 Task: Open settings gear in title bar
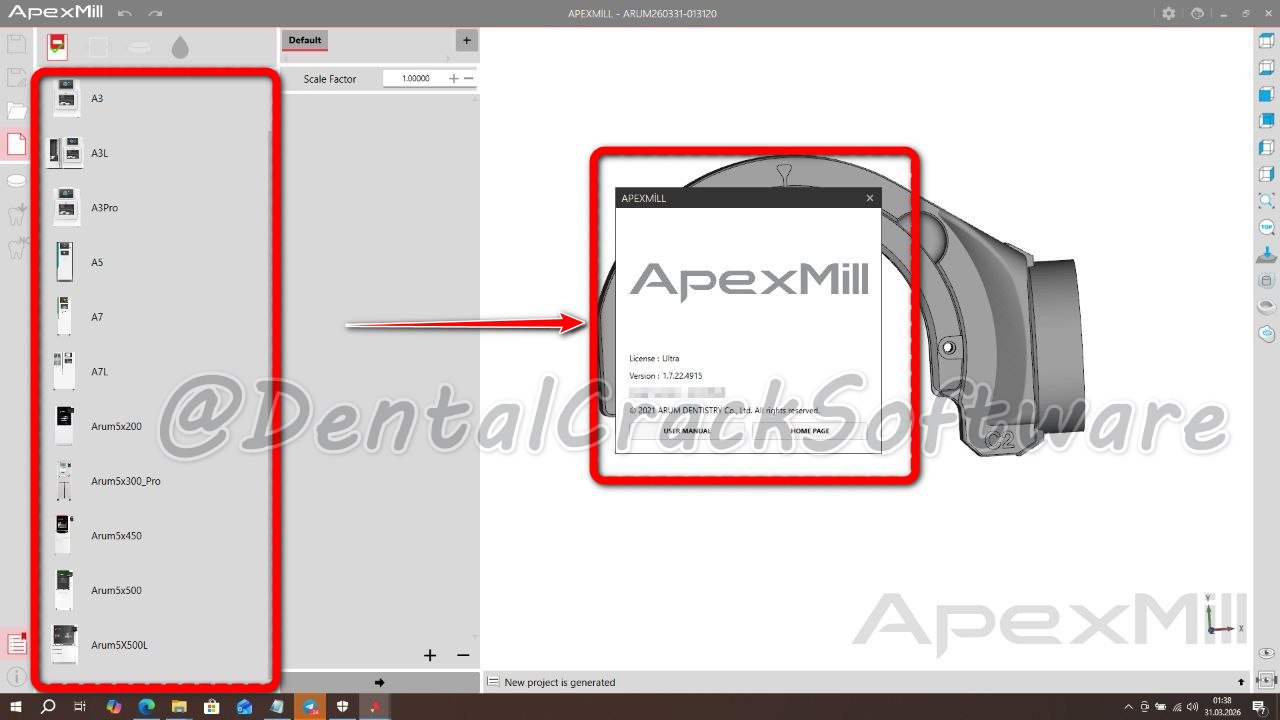click(1169, 13)
